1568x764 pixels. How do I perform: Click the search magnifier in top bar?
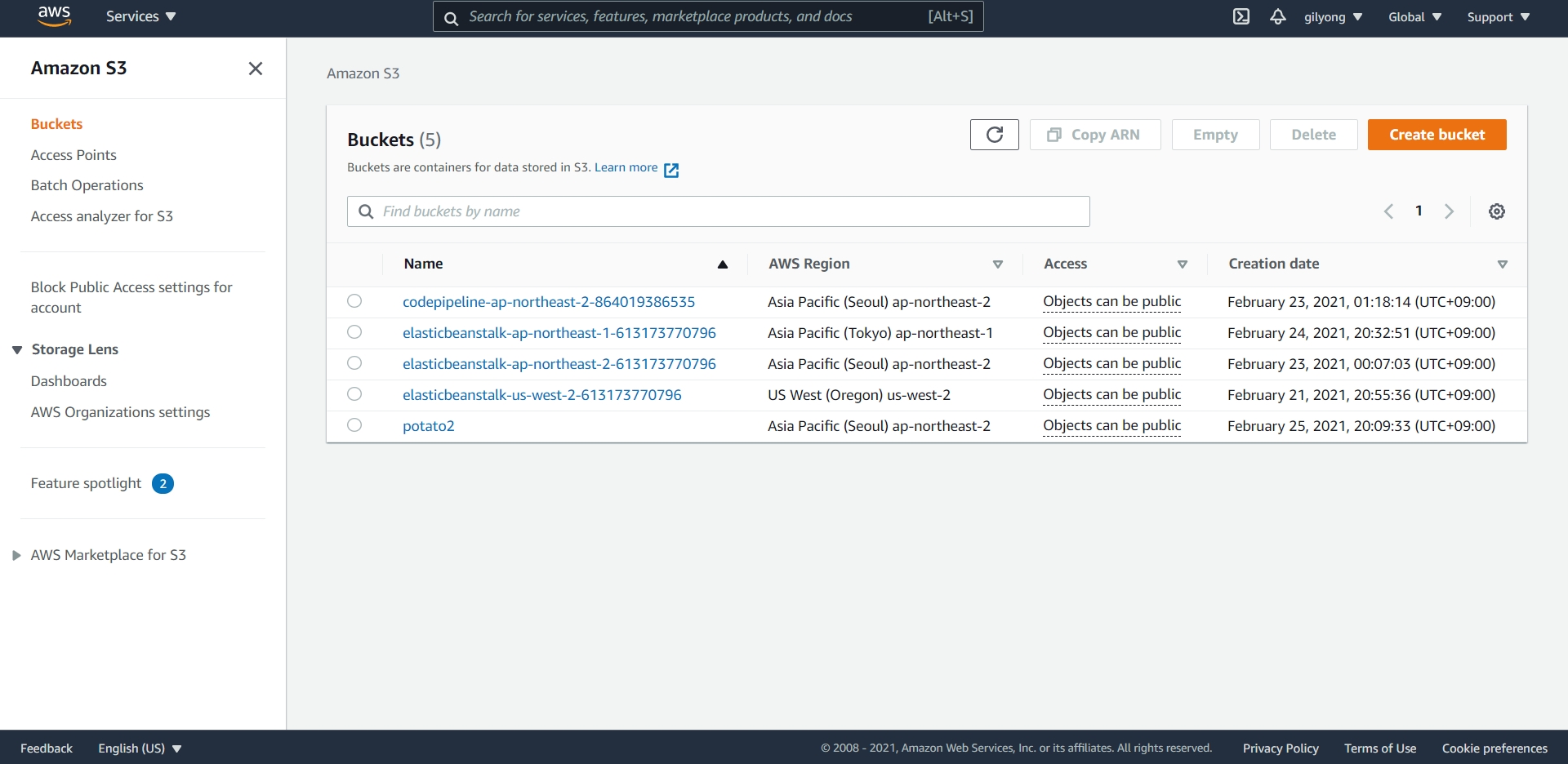[451, 17]
